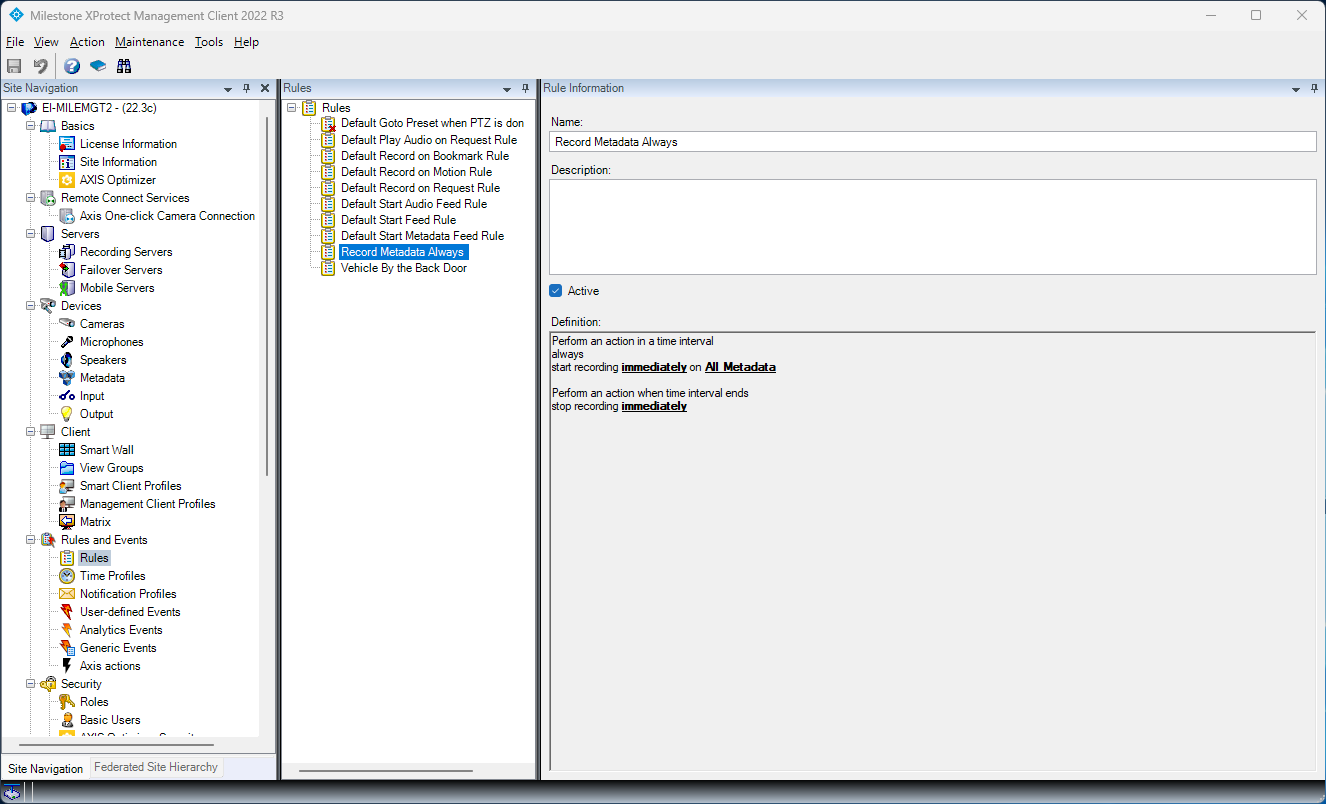Select the Recording Servers icon in tree

[x=67, y=252]
